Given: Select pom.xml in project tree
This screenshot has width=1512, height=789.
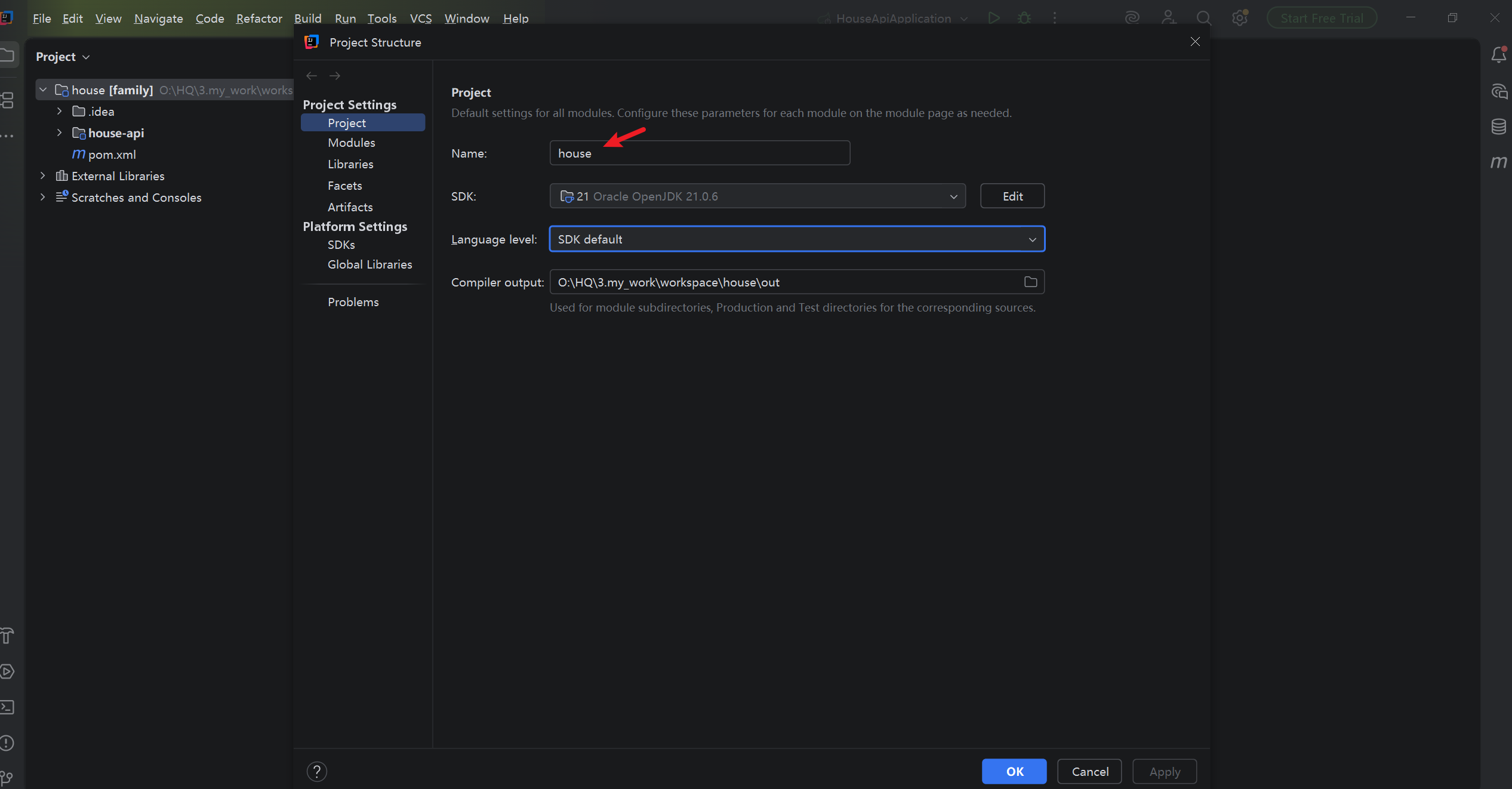Looking at the screenshot, I should pos(112,155).
